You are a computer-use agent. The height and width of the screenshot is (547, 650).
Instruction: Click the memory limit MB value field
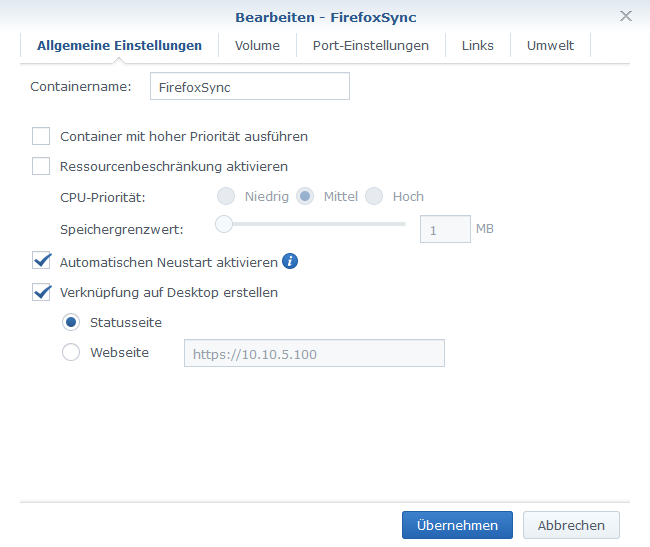(445, 229)
